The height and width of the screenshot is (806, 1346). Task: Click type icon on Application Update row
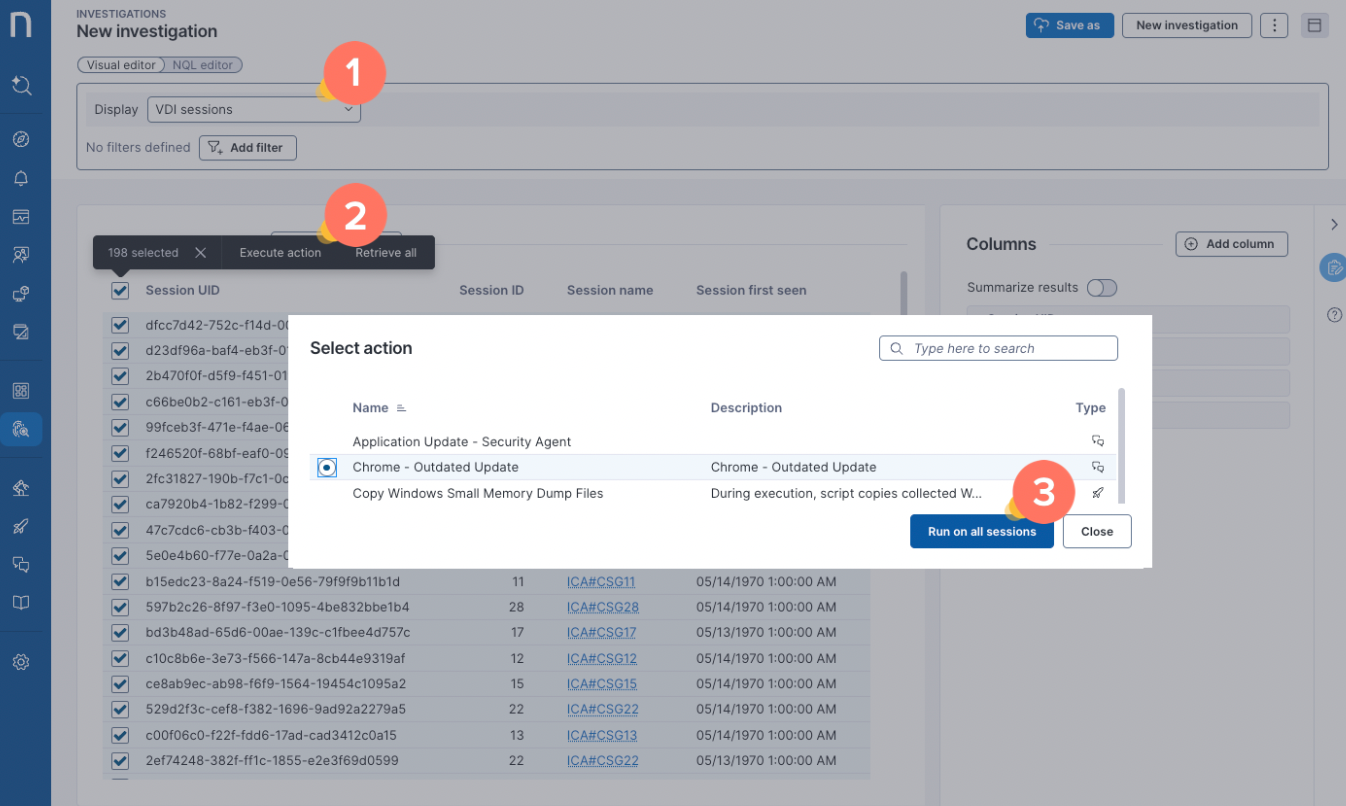click(1097, 441)
